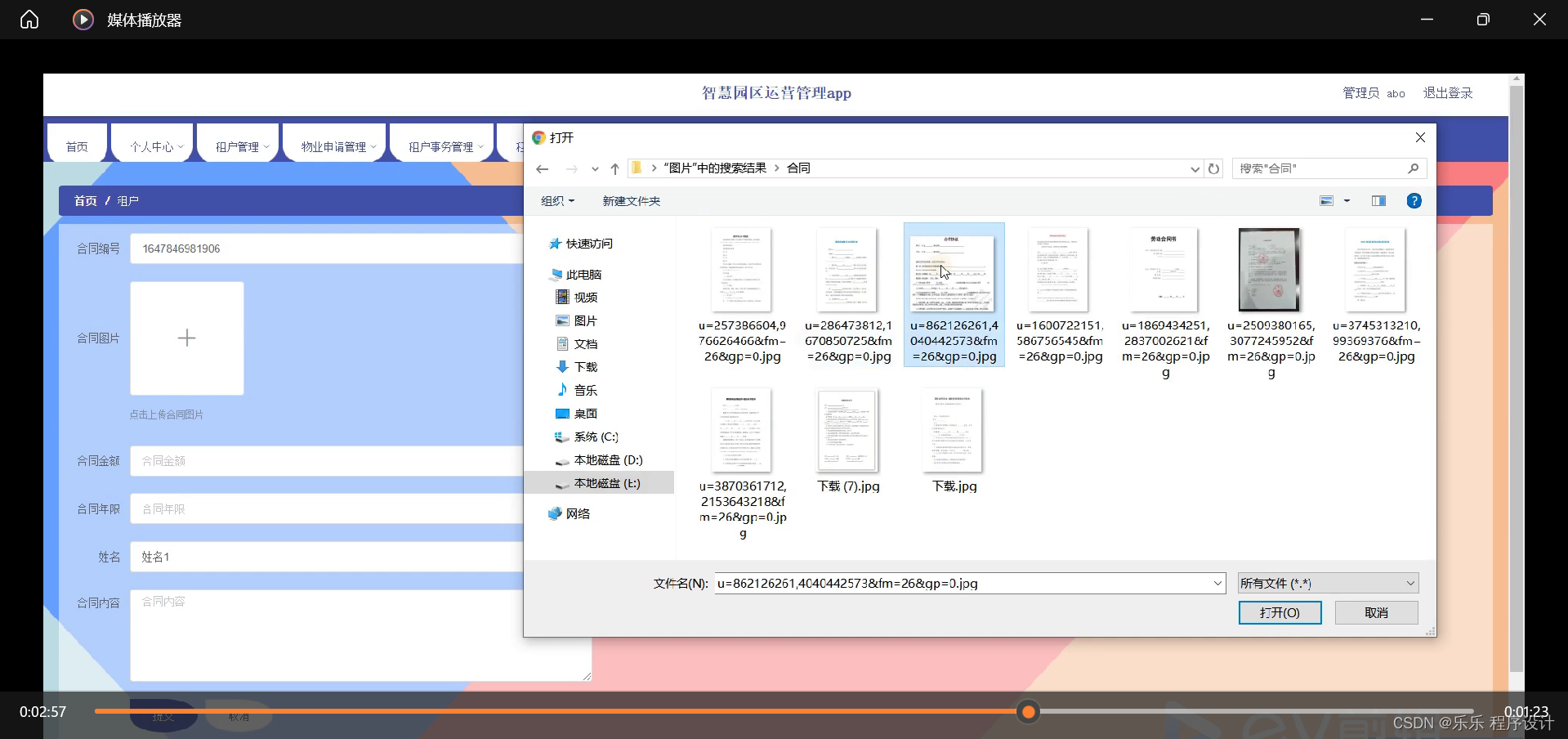Select 快速访问 in navigation pane
The width and height of the screenshot is (1568, 739).
tap(581, 244)
